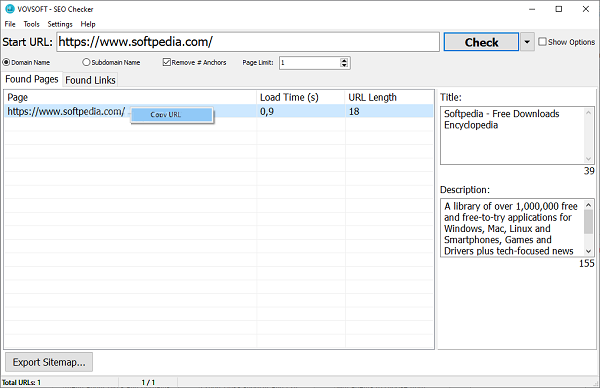
Task: Maximize the SEO Checker window
Action: coord(559,9)
